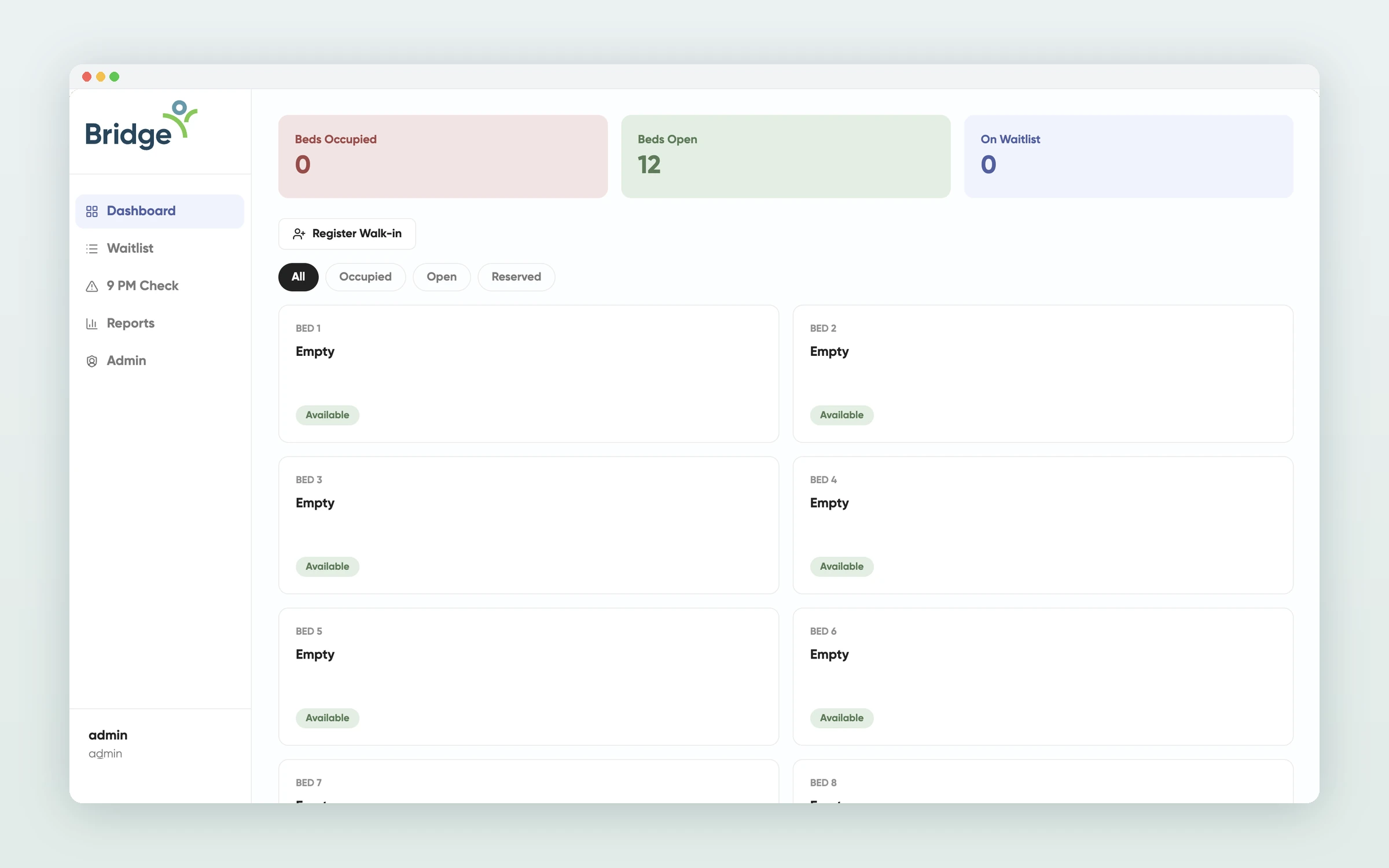This screenshot has height=868, width=1389.
Task: Click the BED 8 label
Action: pyautogui.click(x=823, y=783)
